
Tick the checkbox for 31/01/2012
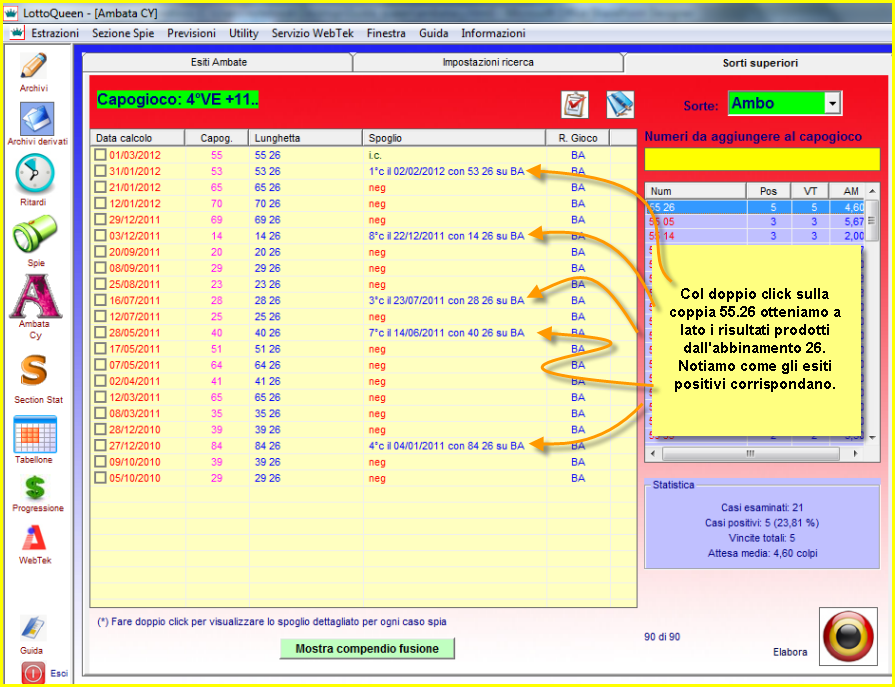coord(100,171)
